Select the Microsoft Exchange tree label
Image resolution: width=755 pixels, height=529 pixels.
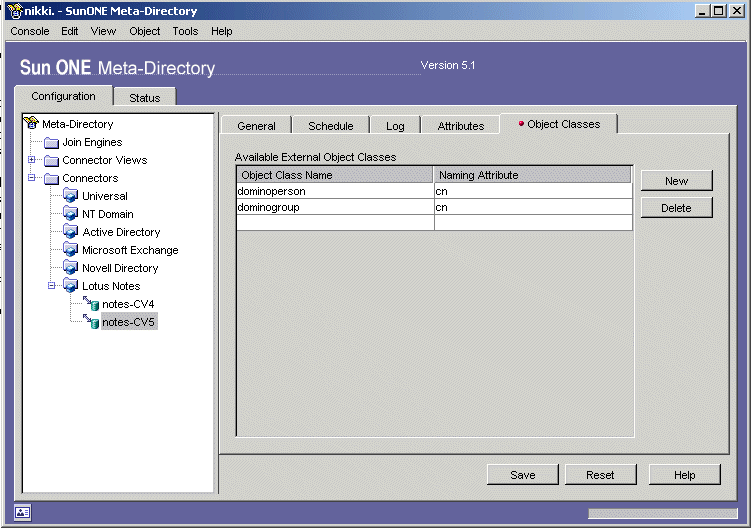pyautogui.click(x=130, y=250)
